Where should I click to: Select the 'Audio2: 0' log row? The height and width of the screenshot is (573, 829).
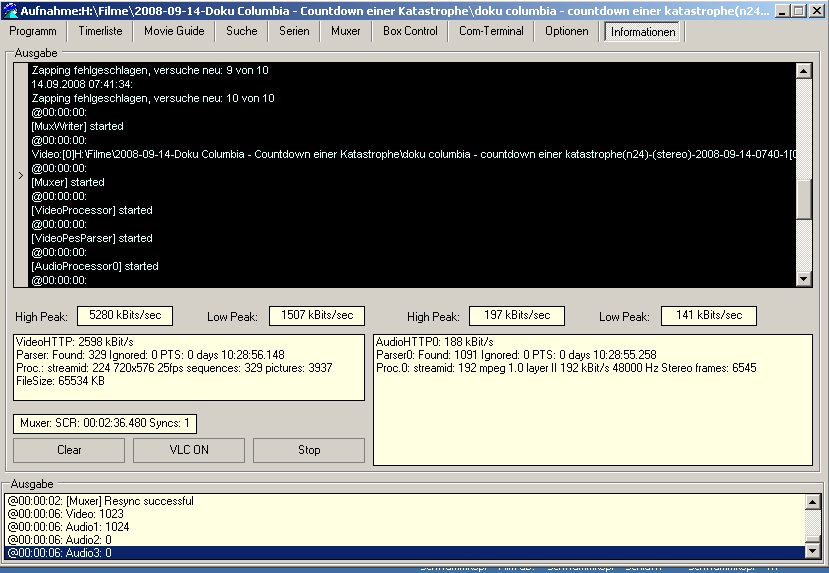coord(404,540)
